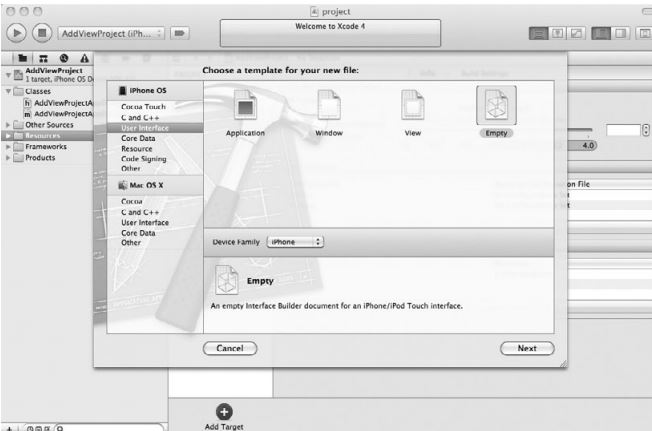This screenshot has width=652, height=431.
Task: Select the Frameworks folder
Action: click(x=40, y=147)
